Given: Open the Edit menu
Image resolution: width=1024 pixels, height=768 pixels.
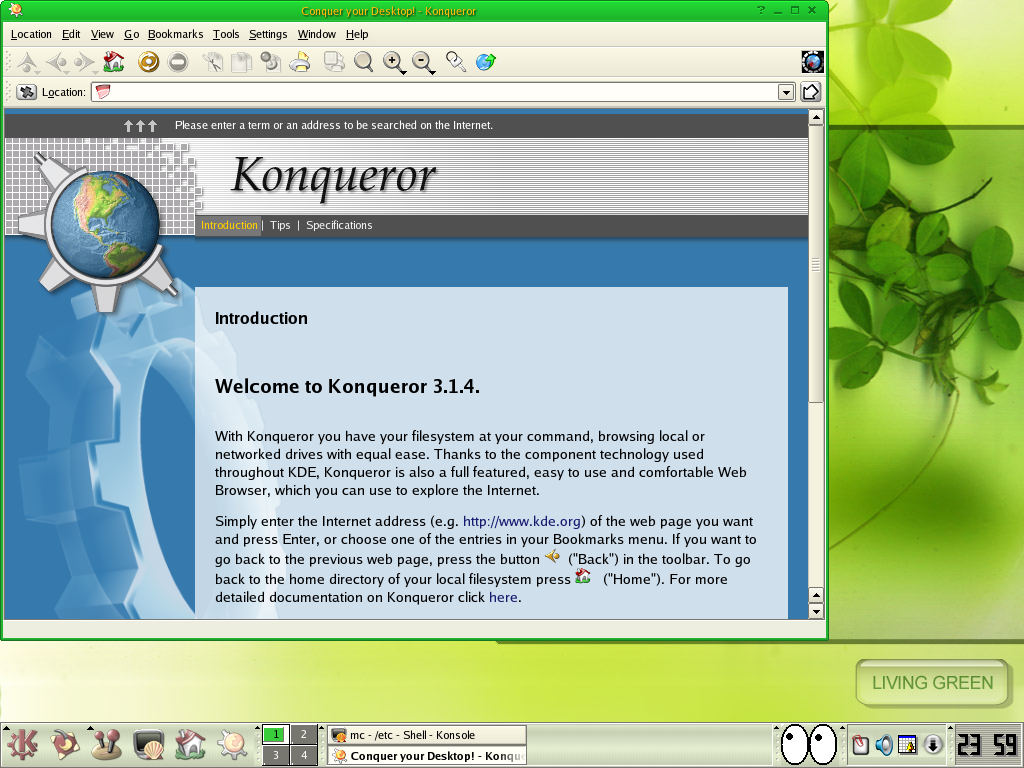Looking at the screenshot, I should (x=71, y=34).
